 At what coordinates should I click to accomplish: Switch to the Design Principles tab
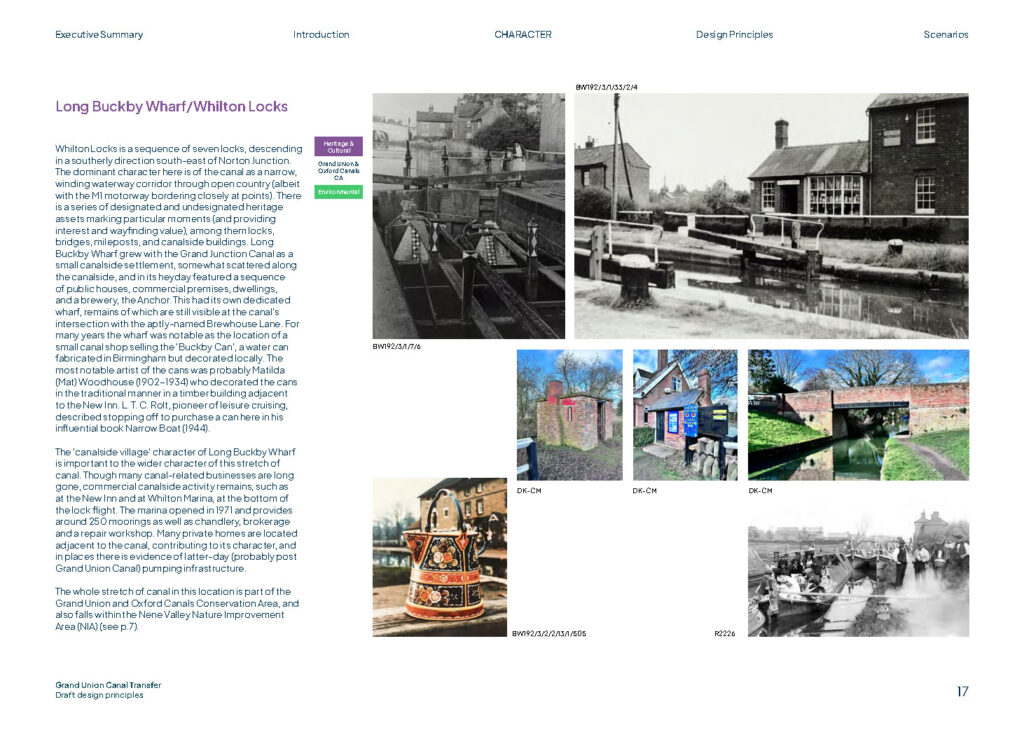734,35
